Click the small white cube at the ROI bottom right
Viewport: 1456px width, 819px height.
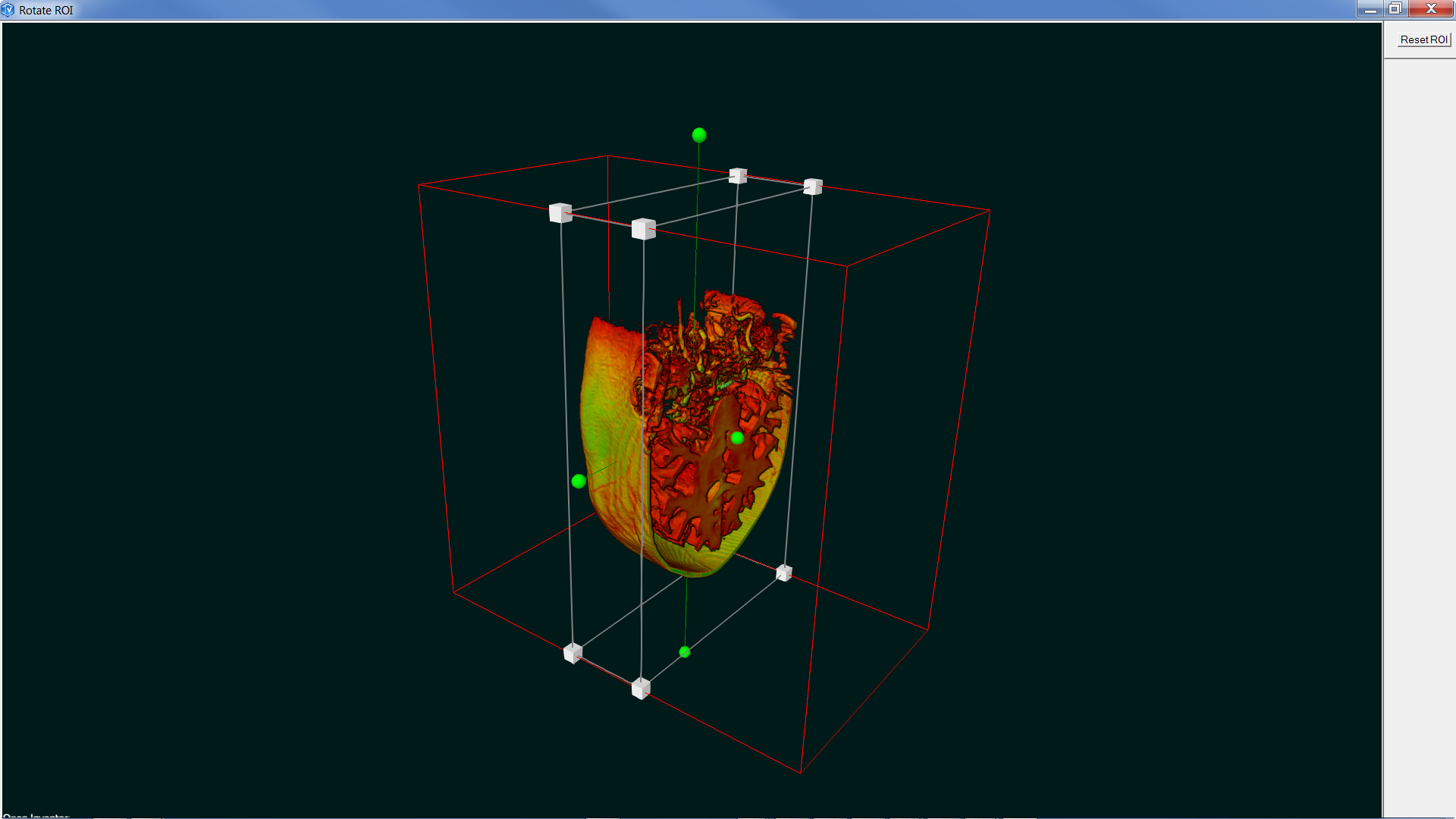point(784,573)
